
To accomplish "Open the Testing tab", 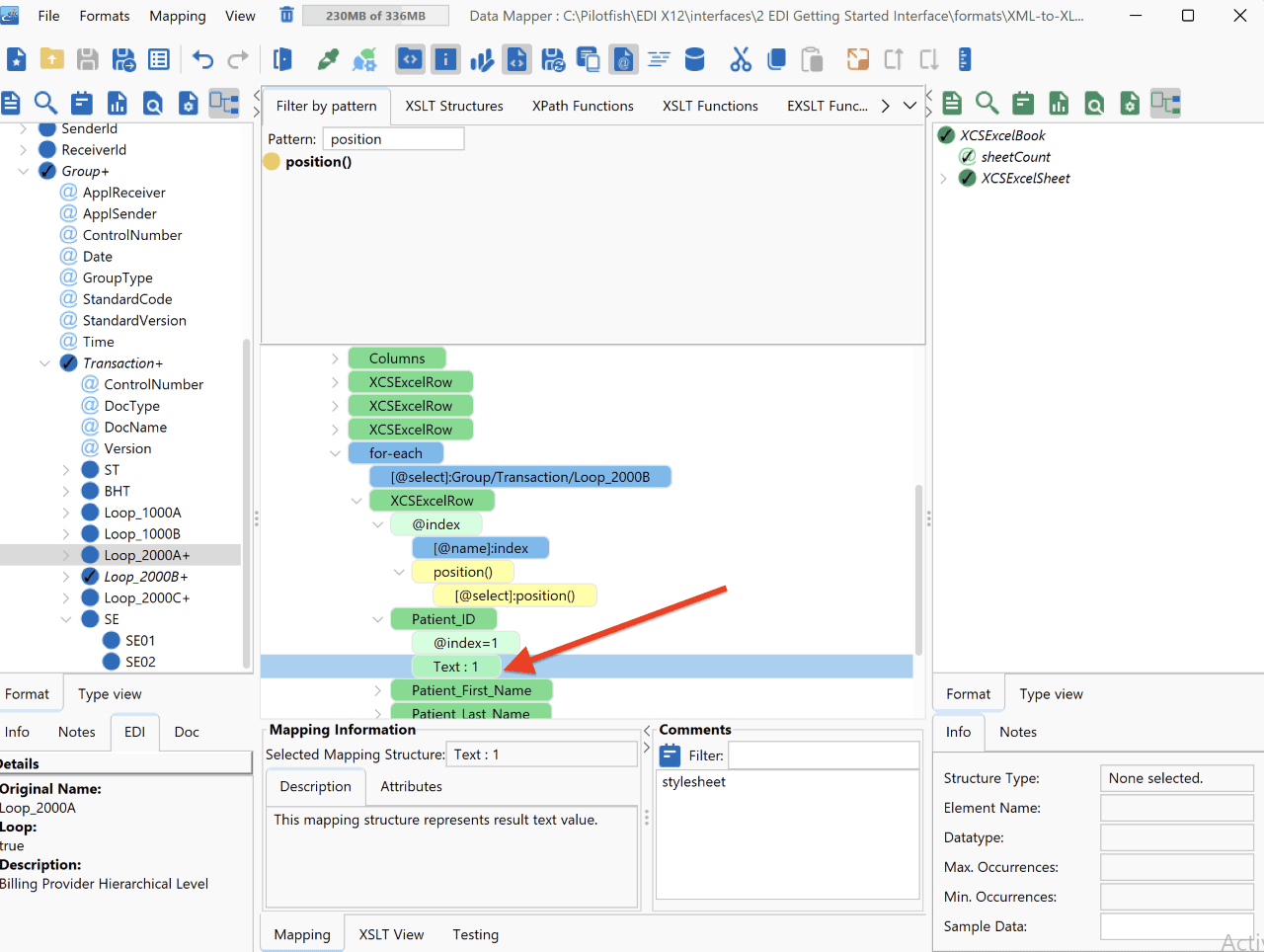I will click(476, 934).
